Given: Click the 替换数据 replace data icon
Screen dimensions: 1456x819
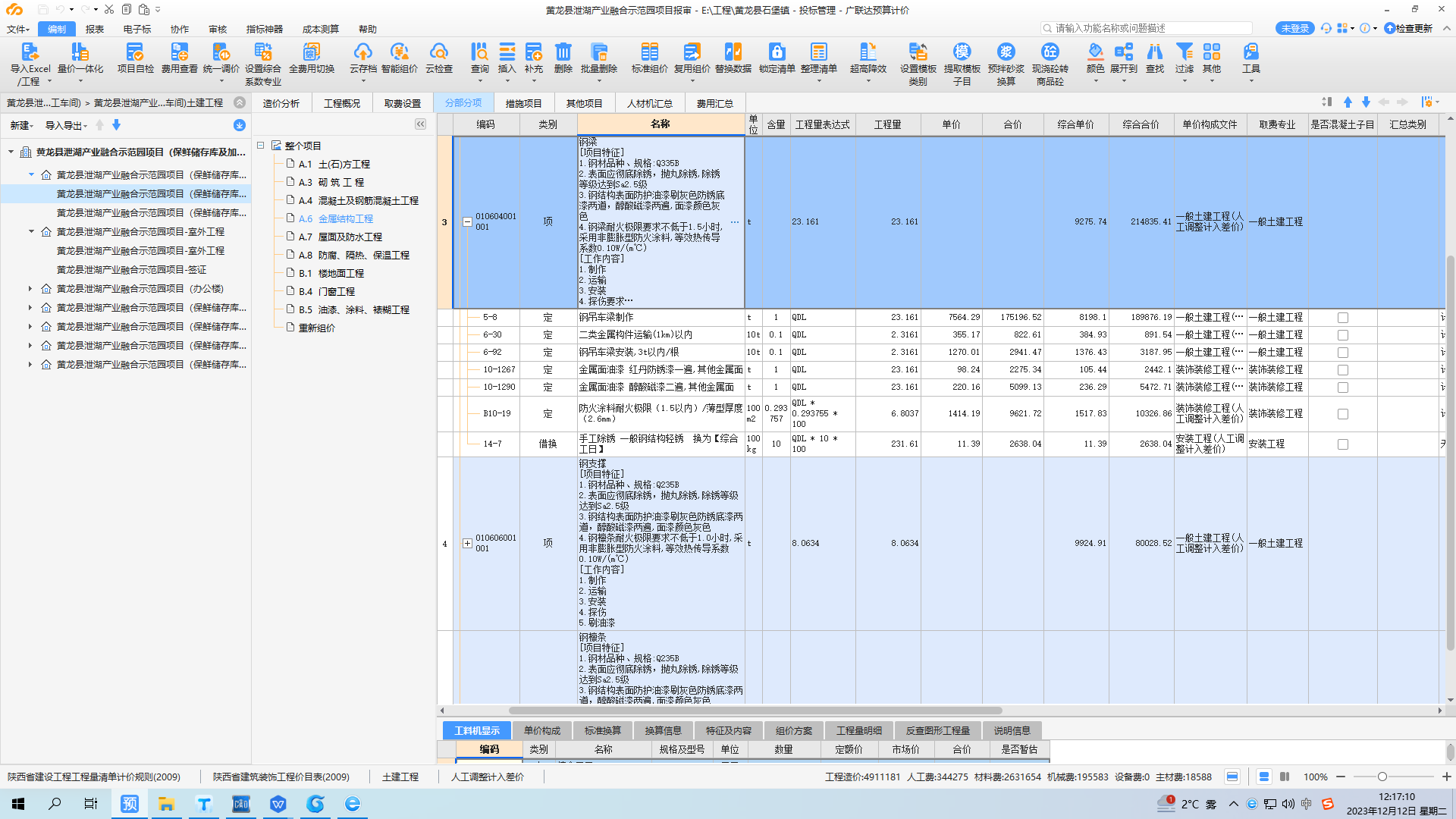Looking at the screenshot, I should [x=733, y=52].
